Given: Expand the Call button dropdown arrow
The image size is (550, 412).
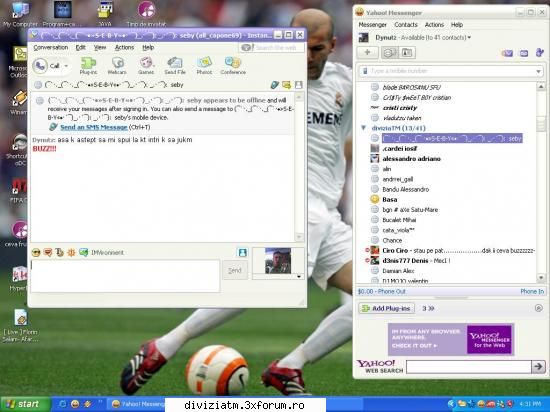Looking at the screenshot, I should click(x=66, y=66).
